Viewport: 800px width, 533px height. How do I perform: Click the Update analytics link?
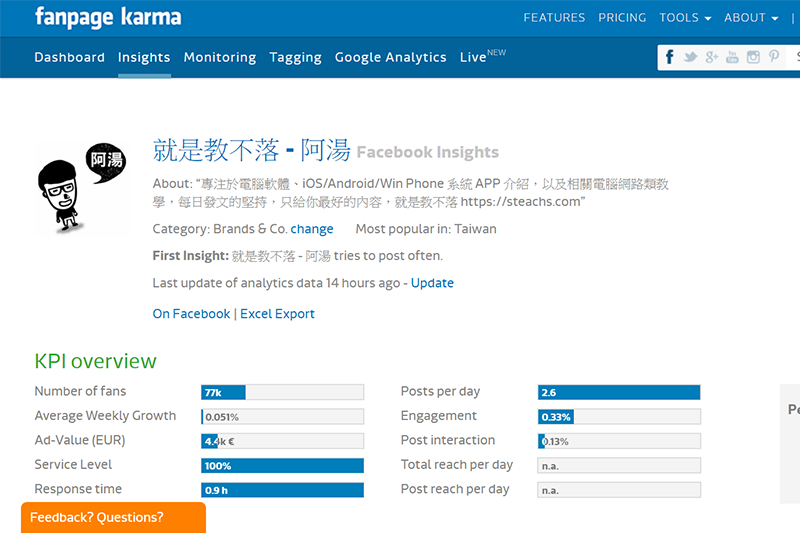pyautogui.click(x=432, y=283)
